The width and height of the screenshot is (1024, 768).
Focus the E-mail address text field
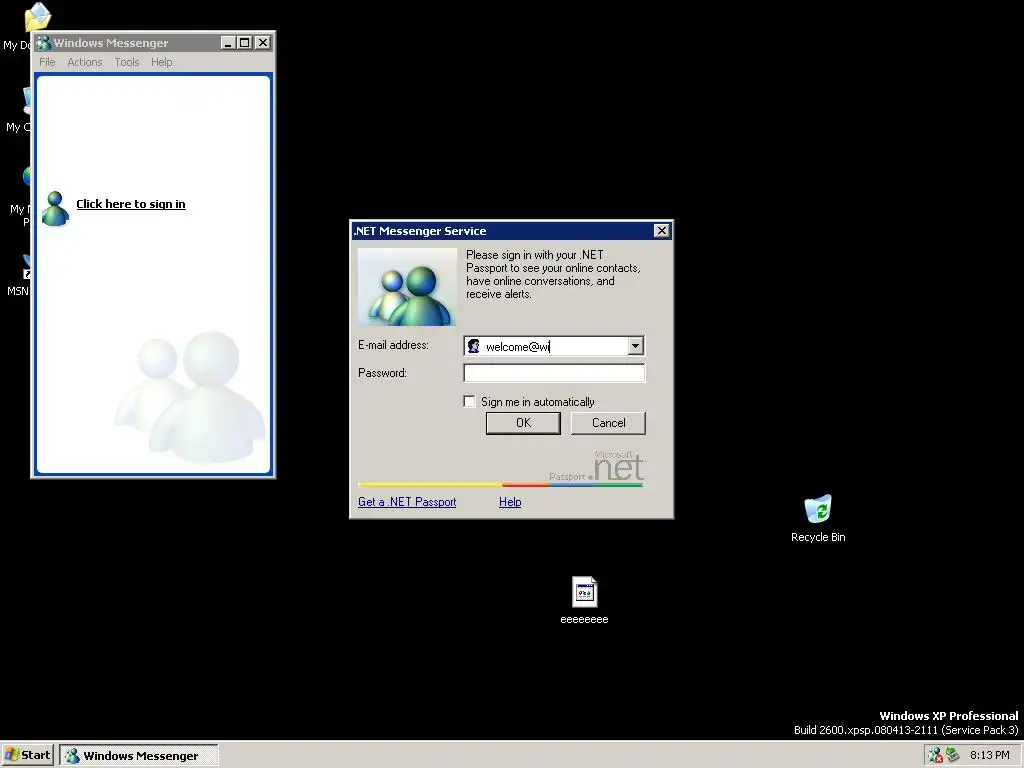pos(555,346)
